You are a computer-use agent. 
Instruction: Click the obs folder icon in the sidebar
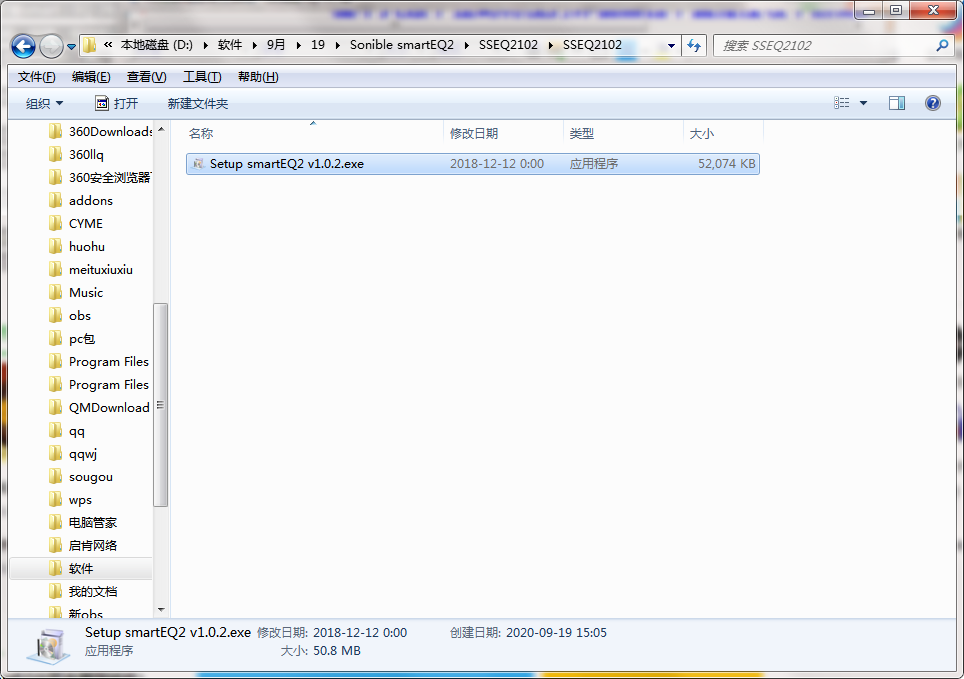click(55, 316)
